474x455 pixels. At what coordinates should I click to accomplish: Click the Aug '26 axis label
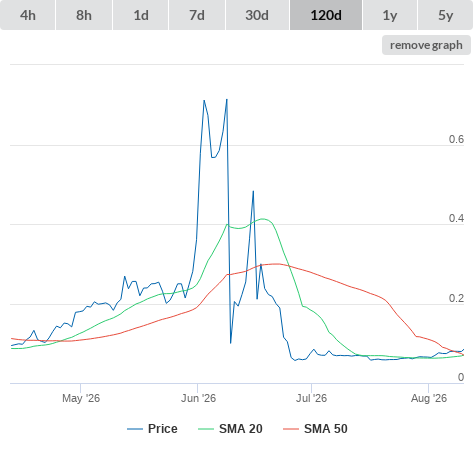pyautogui.click(x=429, y=398)
